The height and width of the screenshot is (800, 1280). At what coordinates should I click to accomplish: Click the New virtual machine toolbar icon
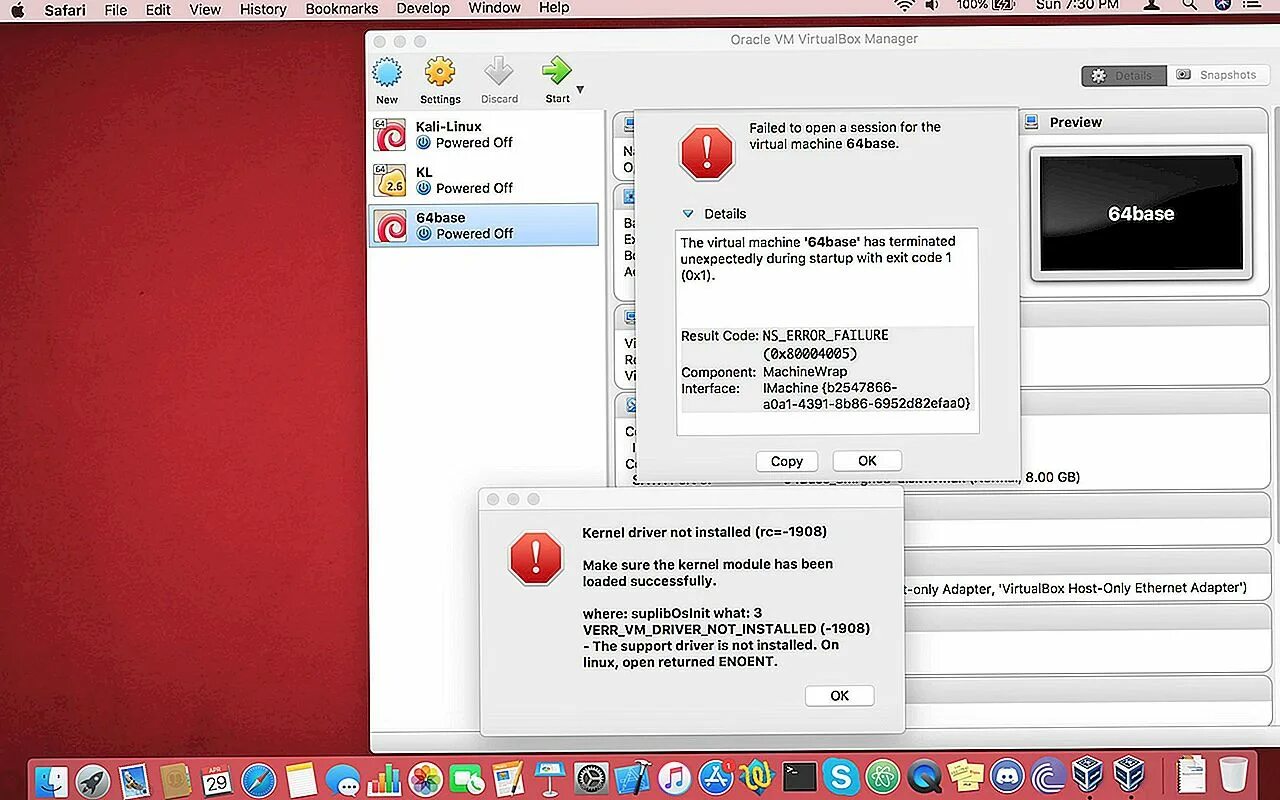coord(387,80)
